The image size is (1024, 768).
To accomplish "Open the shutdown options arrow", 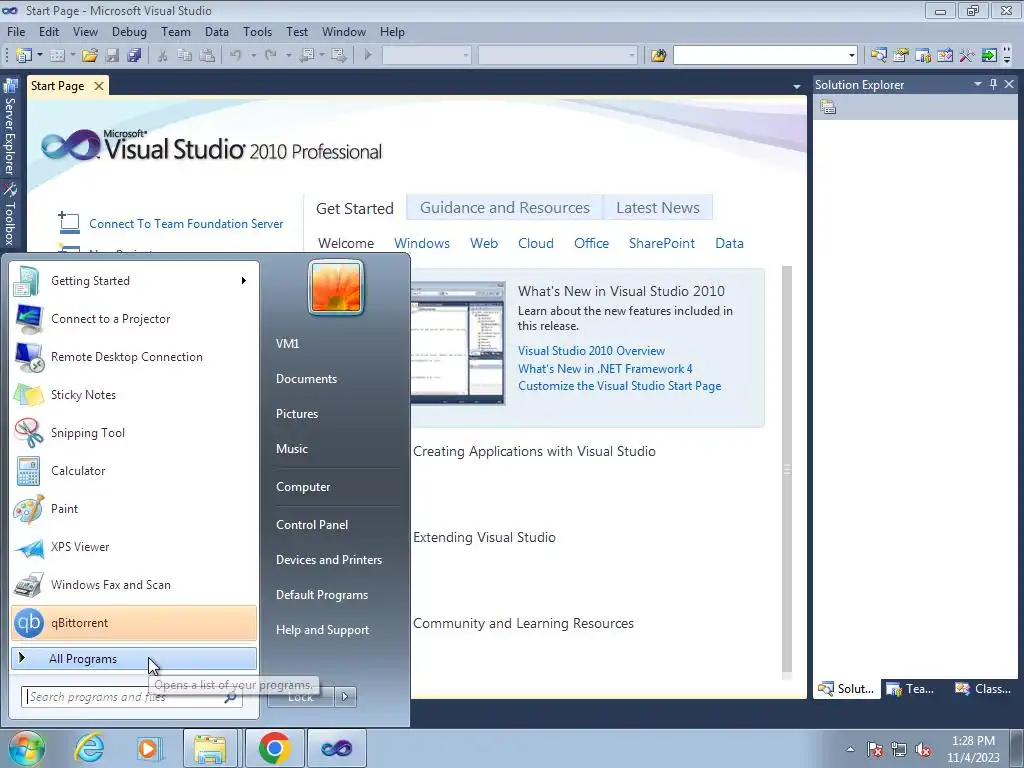I will pos(345,697).
